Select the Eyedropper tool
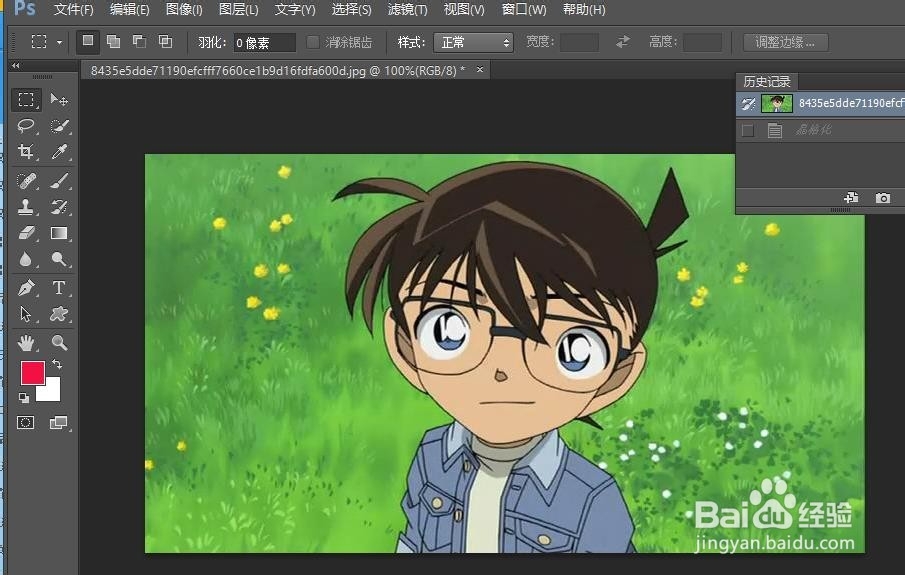 (58, 151)
